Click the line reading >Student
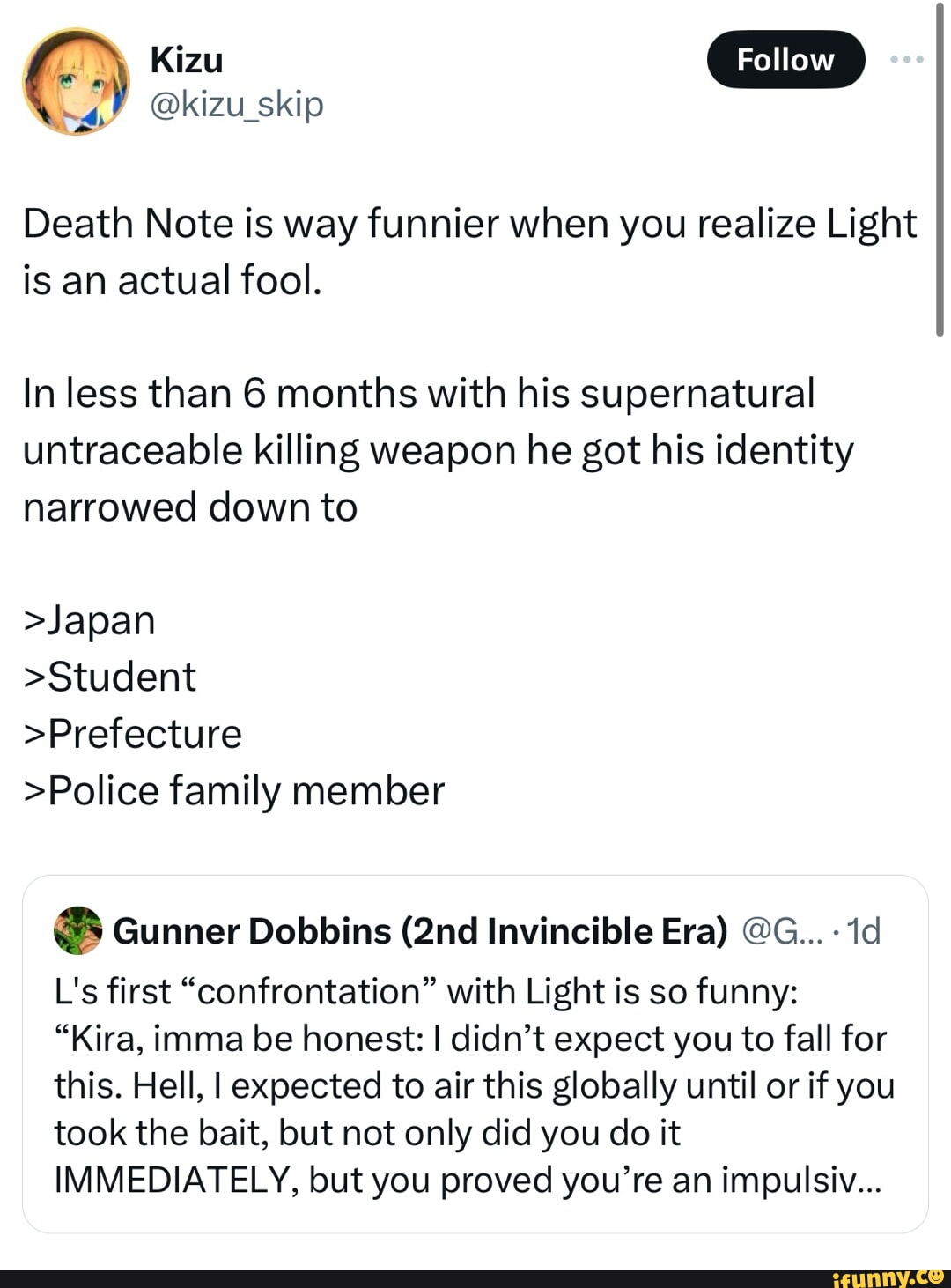This screenshot has width=951, height=1288. (x=110, y=677)
